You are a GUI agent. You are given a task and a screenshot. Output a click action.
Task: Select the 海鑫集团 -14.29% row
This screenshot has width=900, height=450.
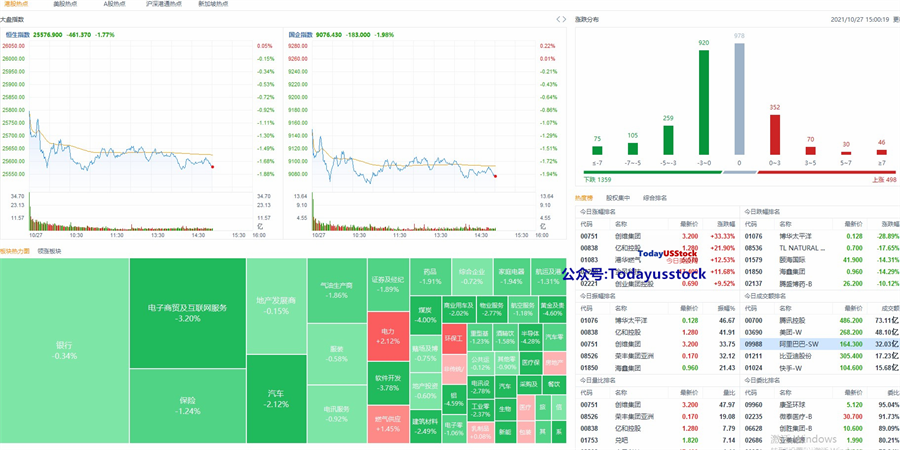tap(820, 271)
